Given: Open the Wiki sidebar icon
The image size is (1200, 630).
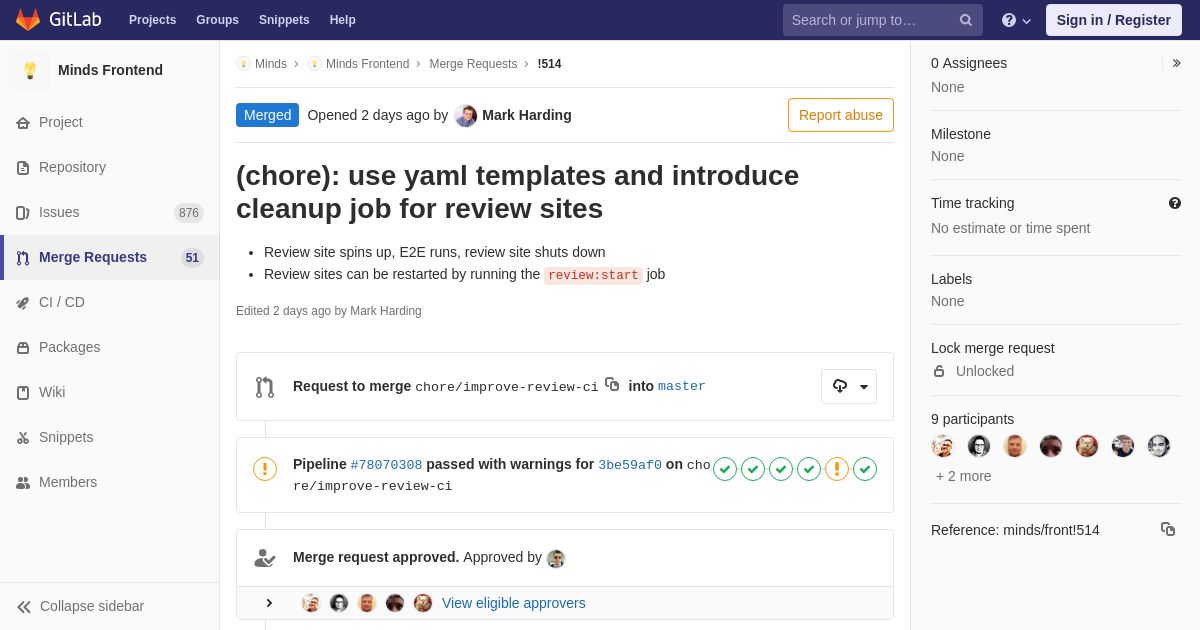Looking at the screenshot, I should pyautogui.click(x=23, y=392).
